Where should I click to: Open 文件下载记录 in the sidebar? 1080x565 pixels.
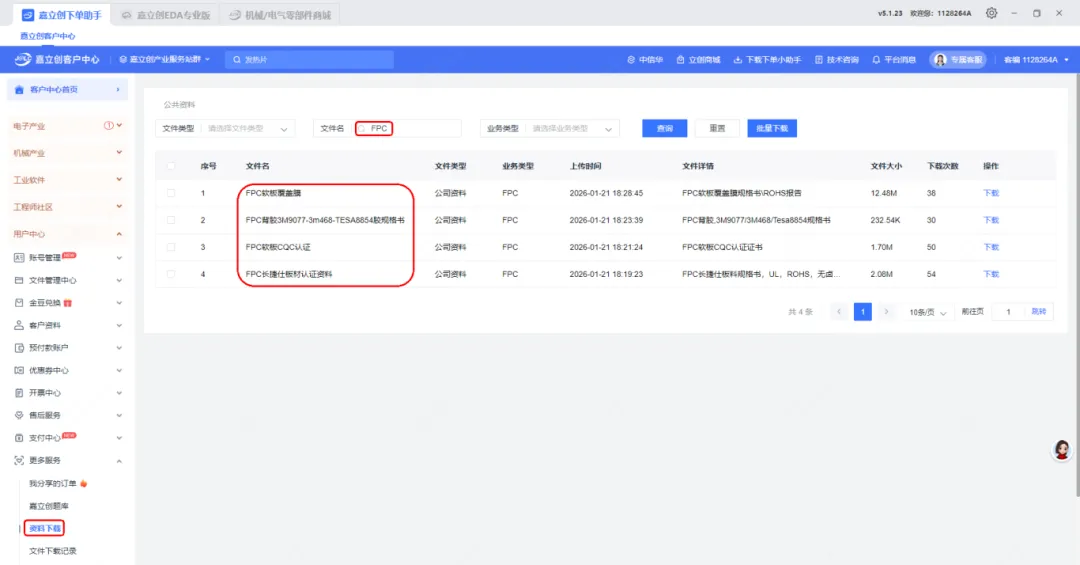52,551
